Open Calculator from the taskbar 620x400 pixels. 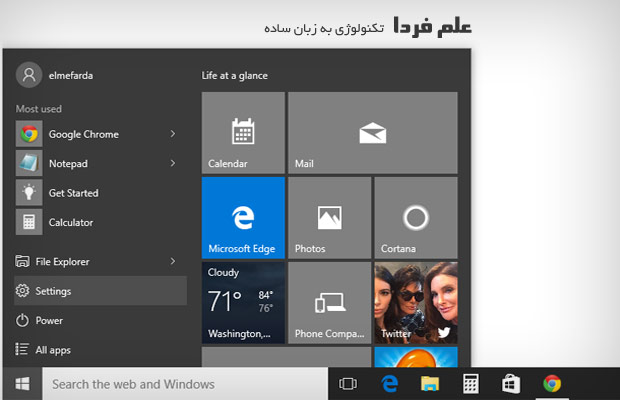pyautogui.click(x=468, y=383)
